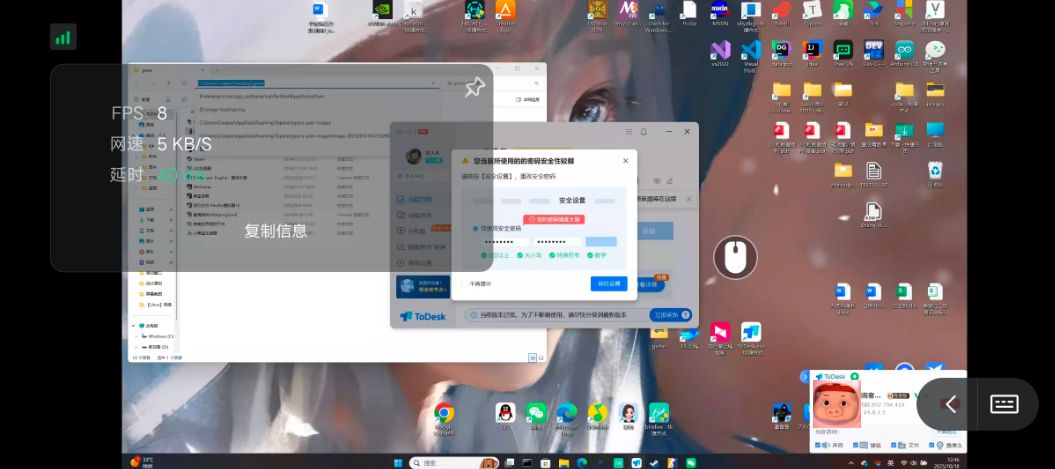Collapse the ToDesk toolbar with back arrow

[950, 404]
